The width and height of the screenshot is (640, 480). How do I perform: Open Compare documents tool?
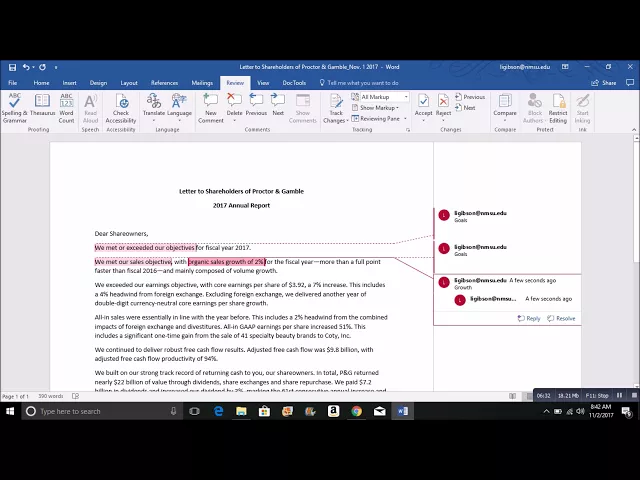505,108
